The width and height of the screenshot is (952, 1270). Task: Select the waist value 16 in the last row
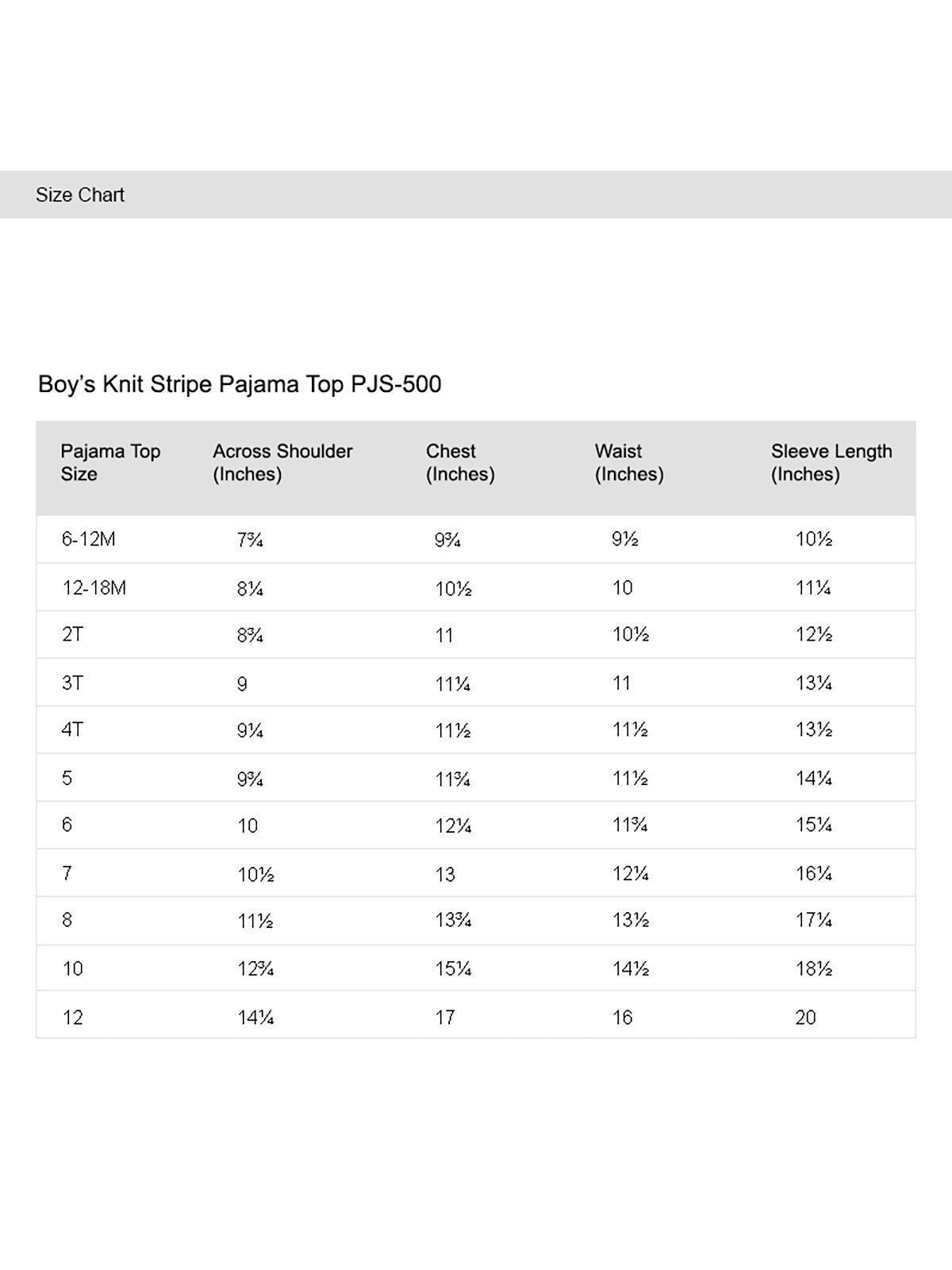623,1018
